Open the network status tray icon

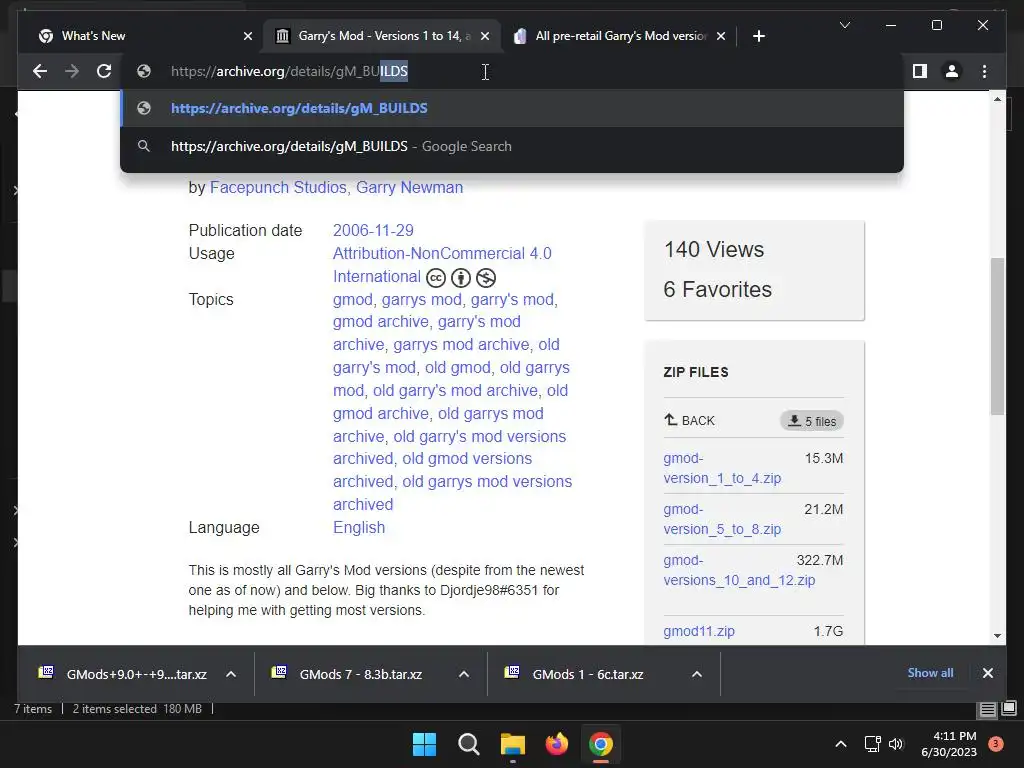pyautogui.click(x=872, y=744)
